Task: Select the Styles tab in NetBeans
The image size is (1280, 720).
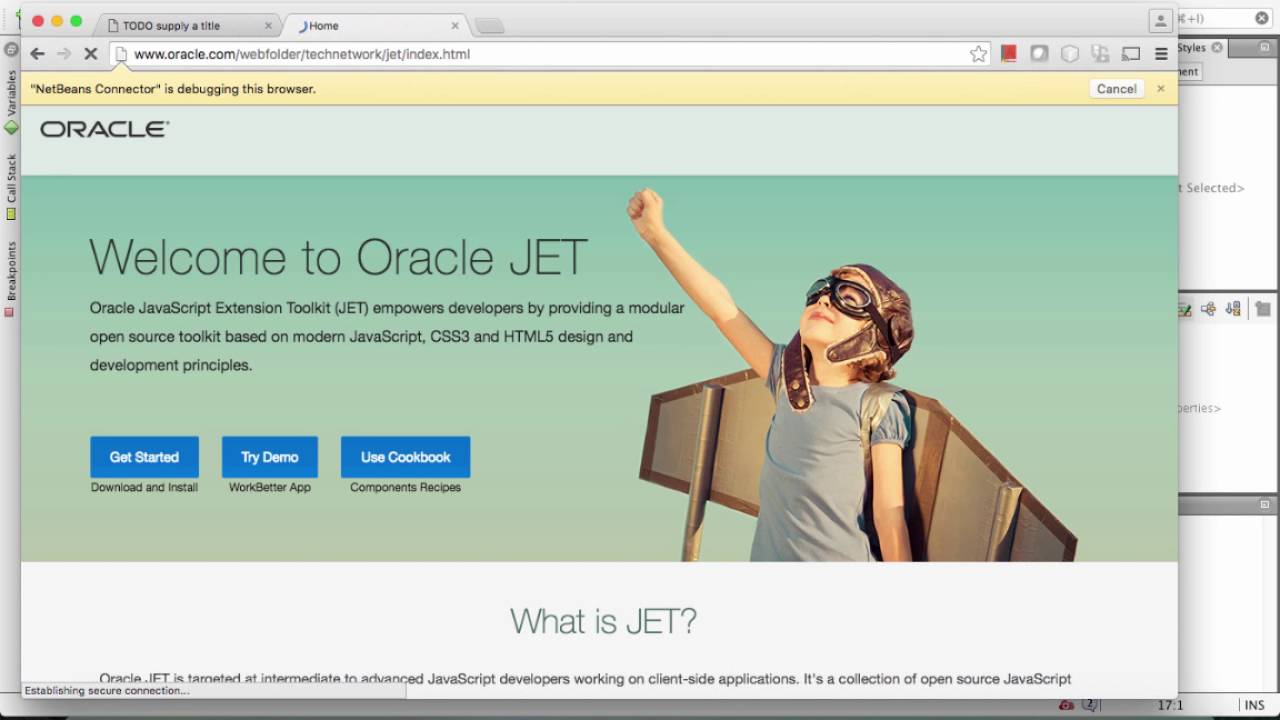Action: coord(1200,47)
